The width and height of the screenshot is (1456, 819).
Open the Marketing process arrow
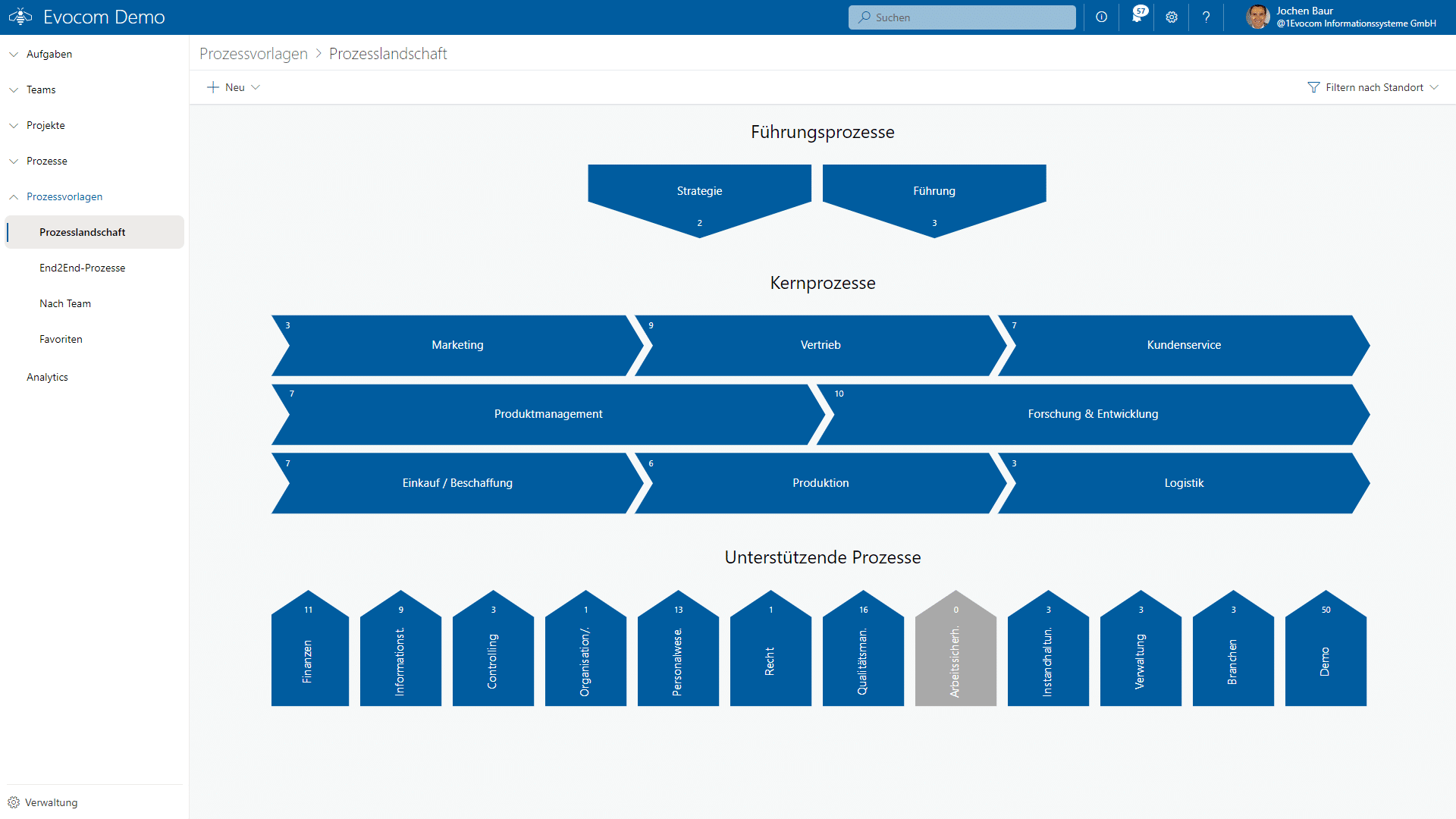457,345
